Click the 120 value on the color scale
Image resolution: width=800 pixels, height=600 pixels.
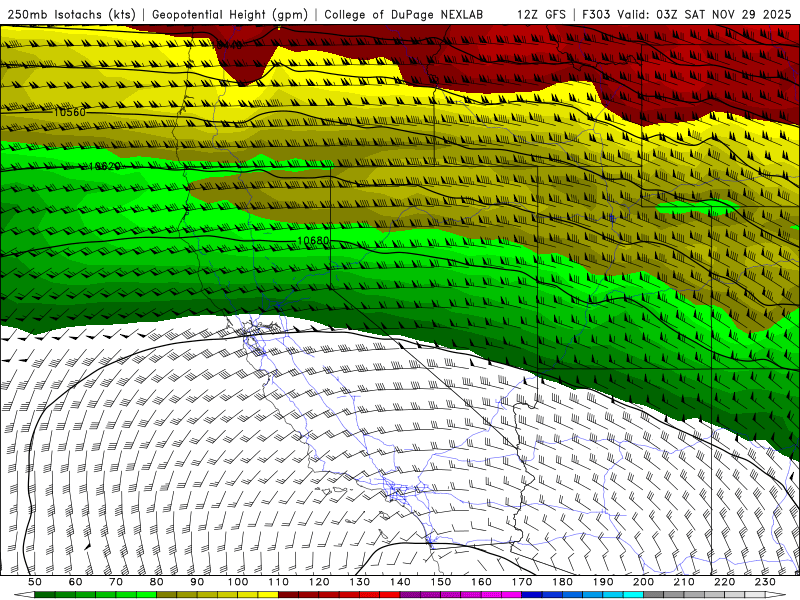(x=319, y=582)
